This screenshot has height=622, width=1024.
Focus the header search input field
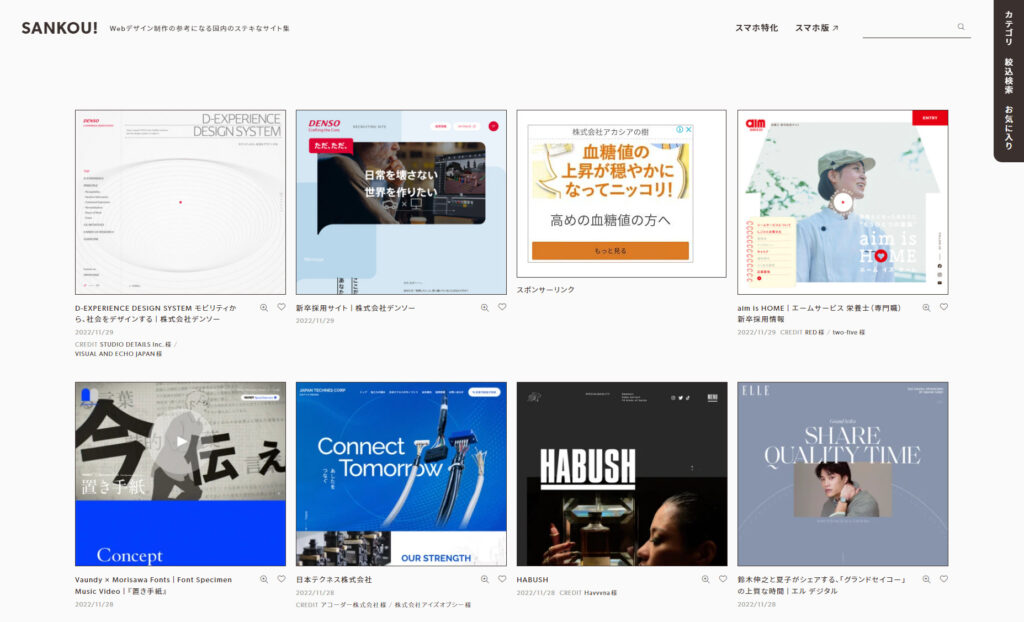coord(916,27)
